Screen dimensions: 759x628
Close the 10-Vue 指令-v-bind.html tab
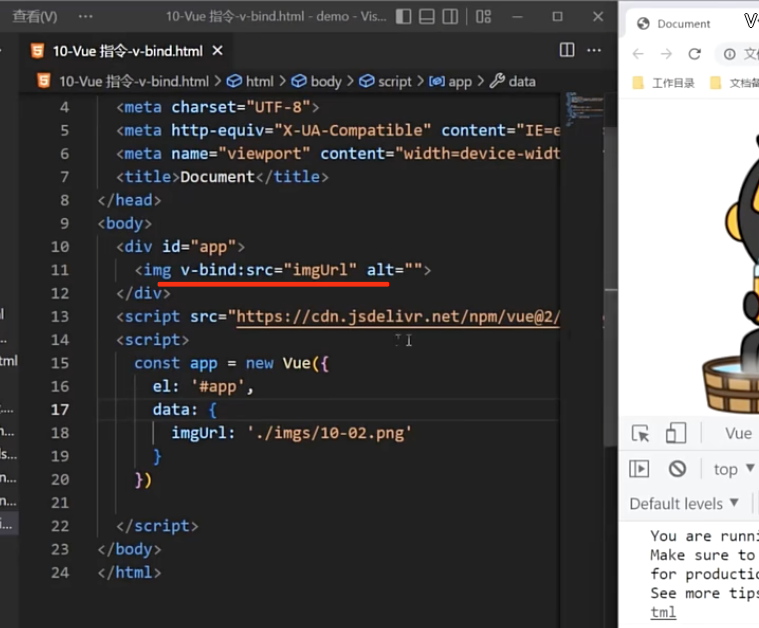tap(218, 50)
